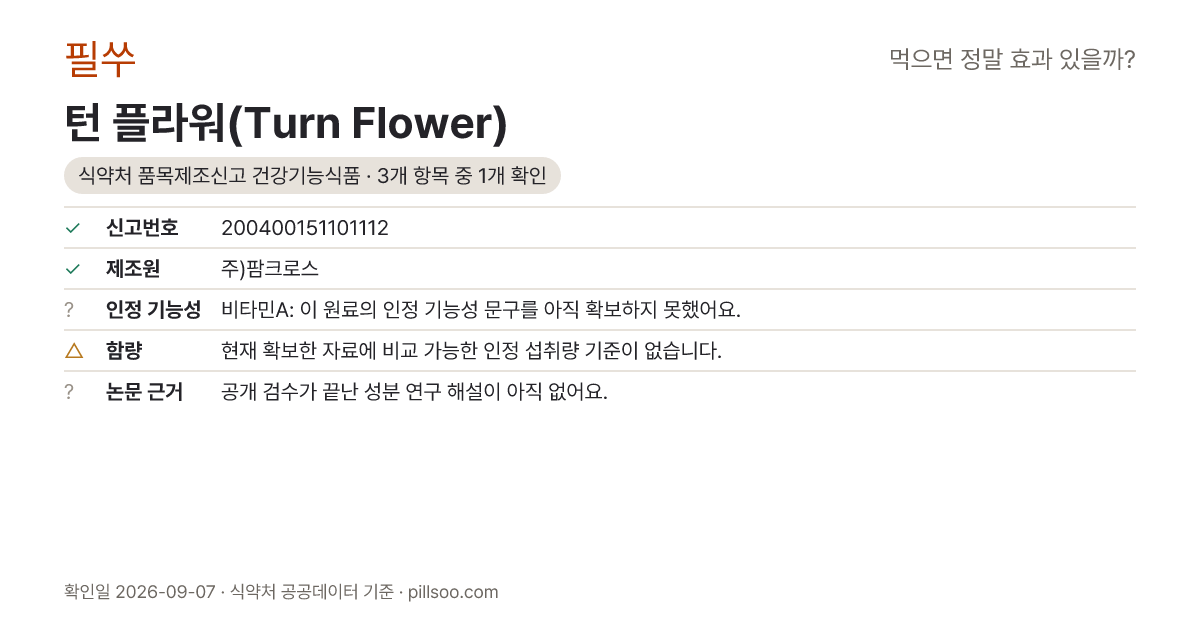Click the 비타민A functionality description text
The width and height of the screenshot is (1200, 630).
[x=481, y=310]
